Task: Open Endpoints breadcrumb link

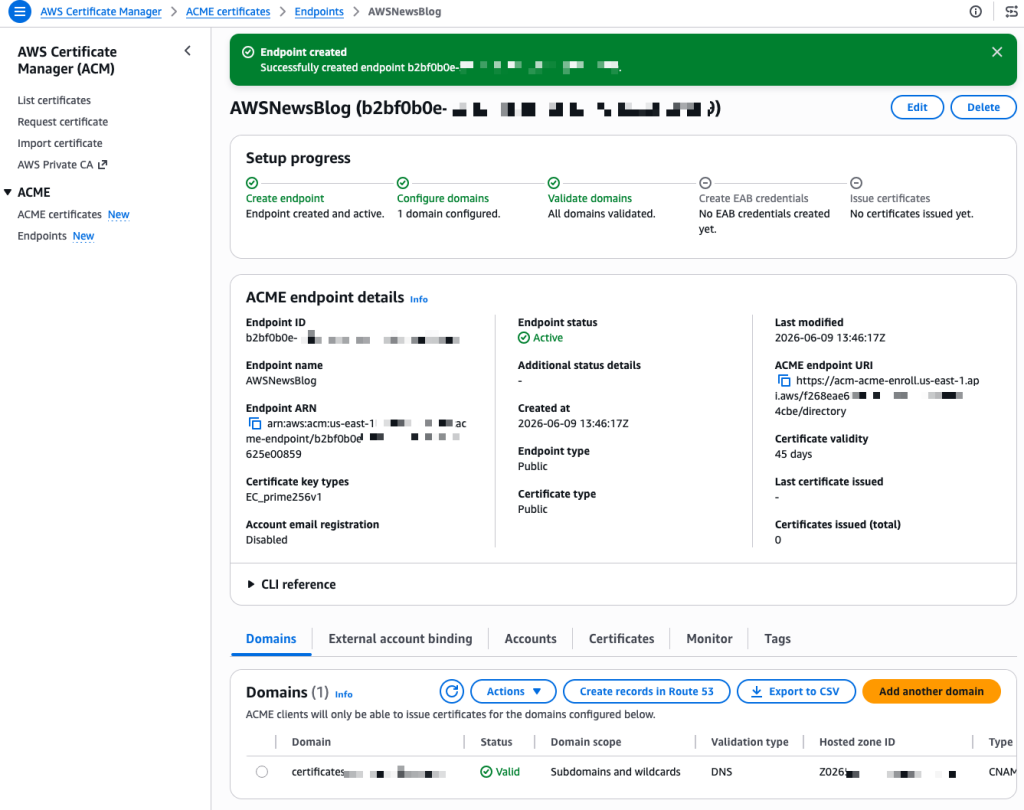Action: pos(319,12)
